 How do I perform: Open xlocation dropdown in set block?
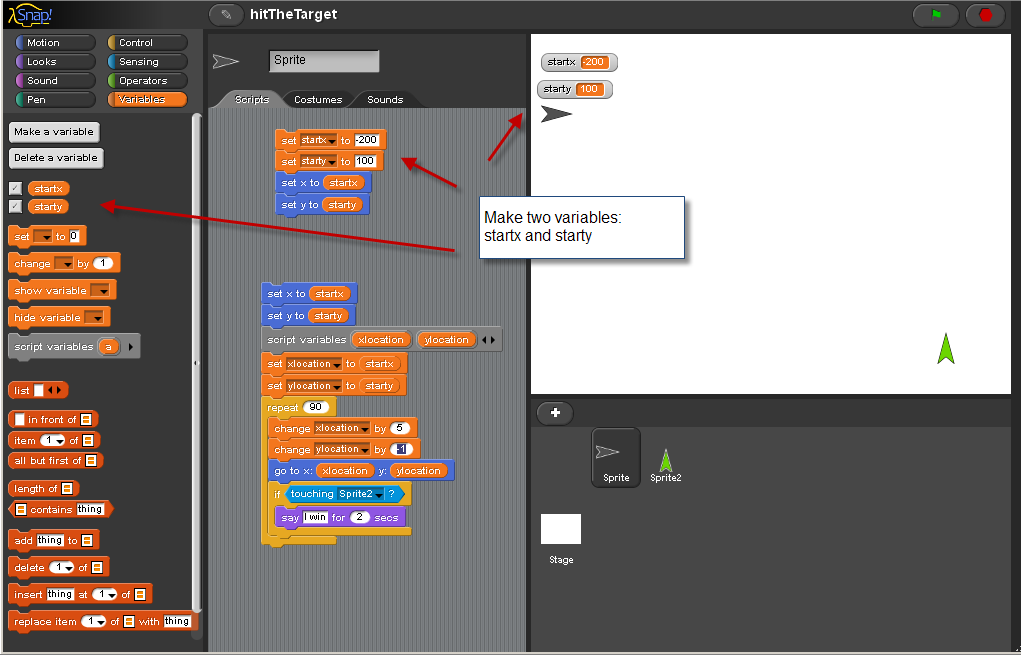337,365
